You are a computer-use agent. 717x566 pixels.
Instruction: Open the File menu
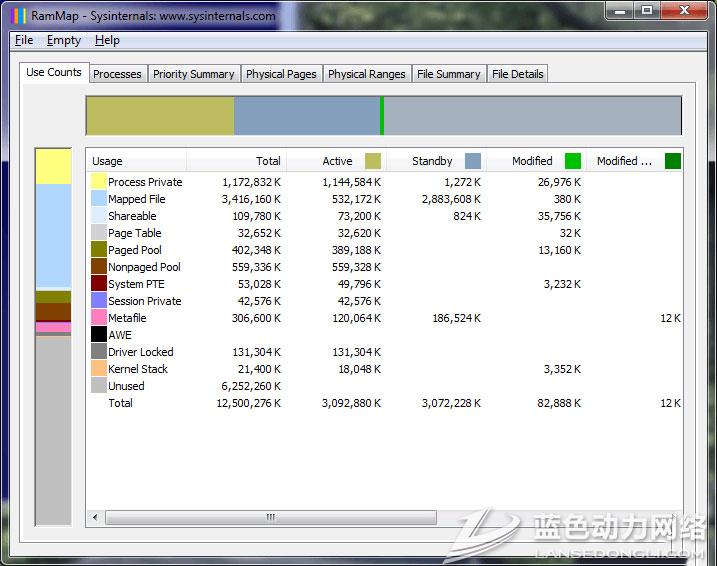[24, 40]
